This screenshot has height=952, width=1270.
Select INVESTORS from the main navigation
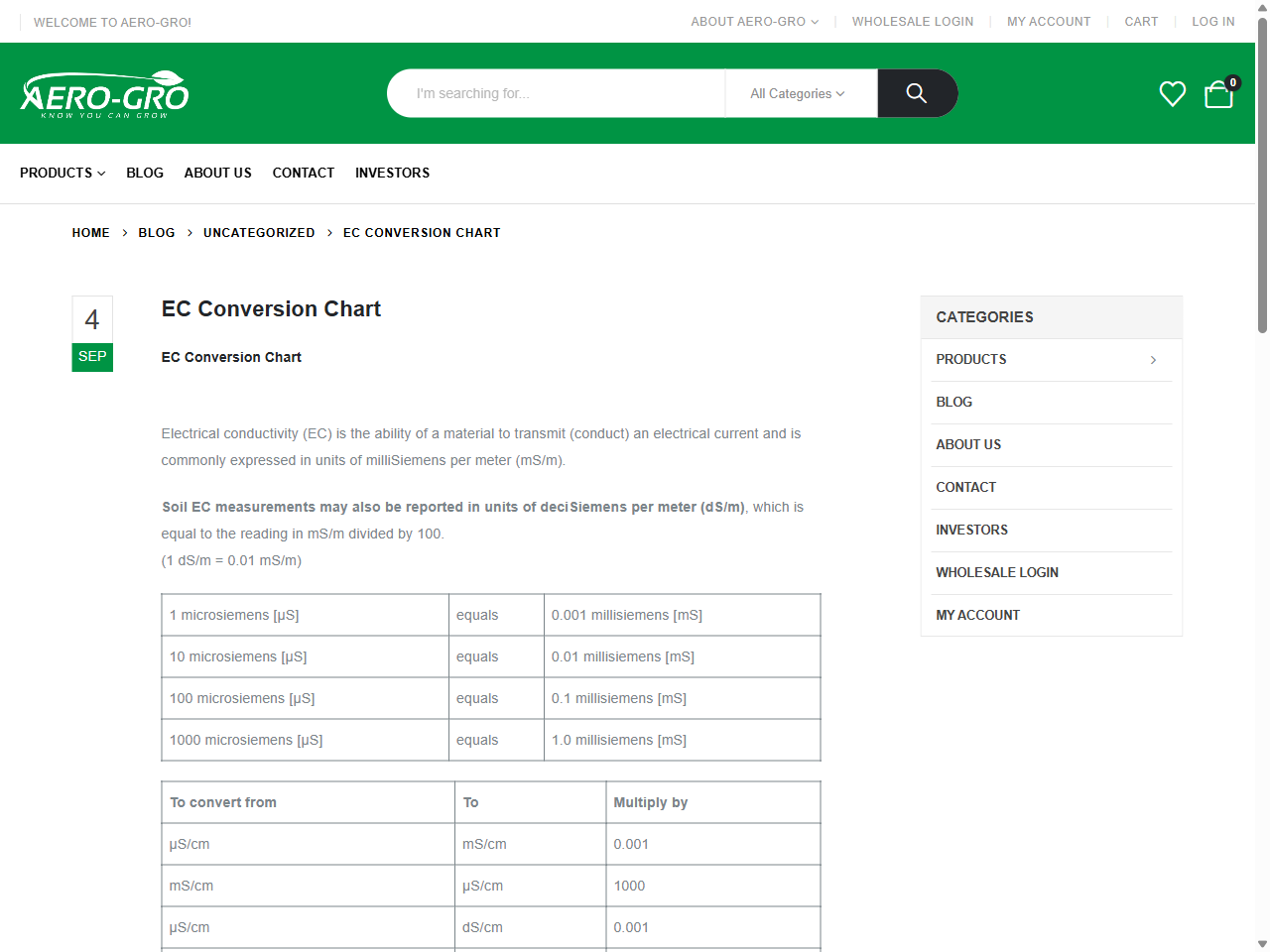[x=392, y=173]
